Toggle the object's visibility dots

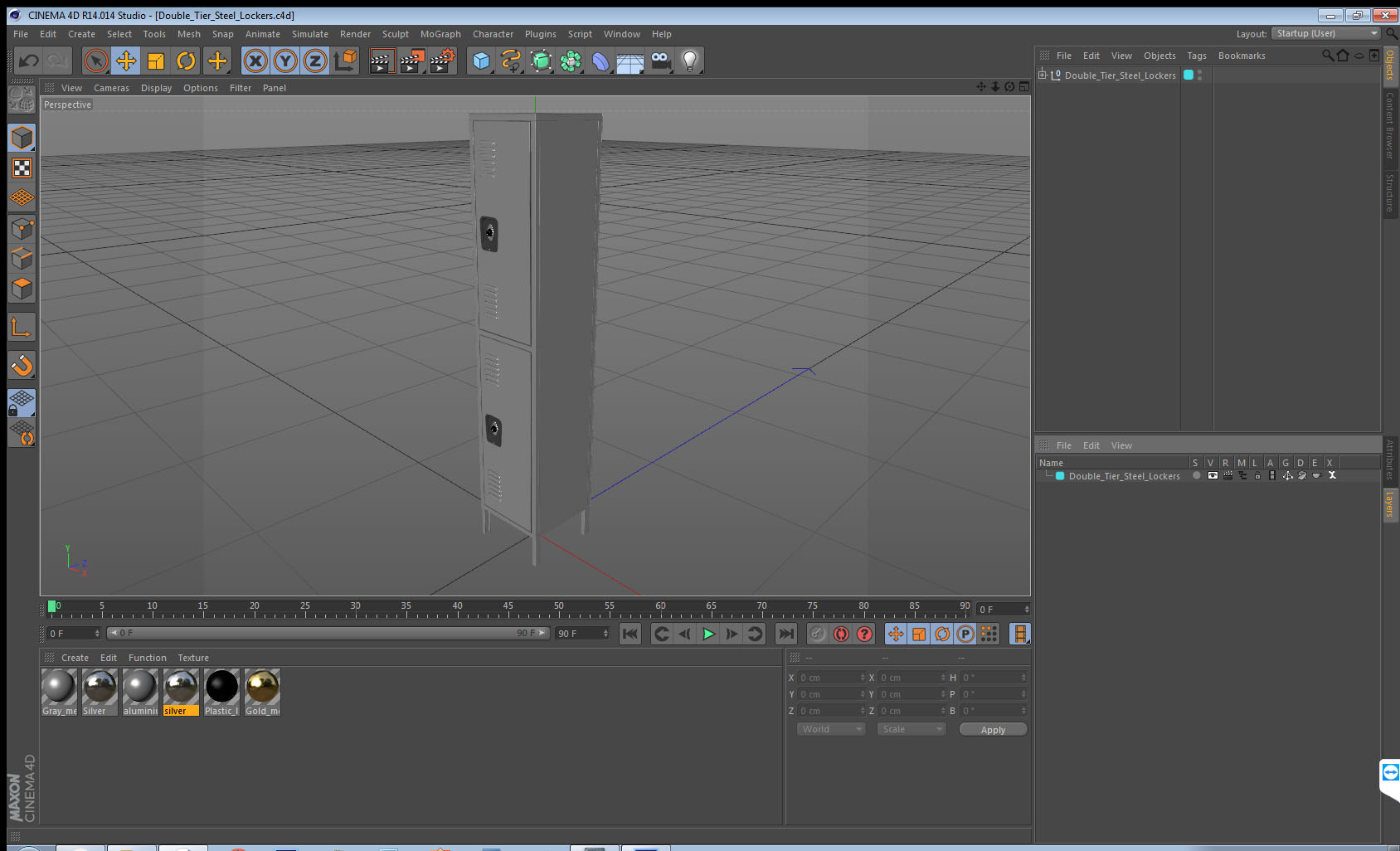point(1199,75)
